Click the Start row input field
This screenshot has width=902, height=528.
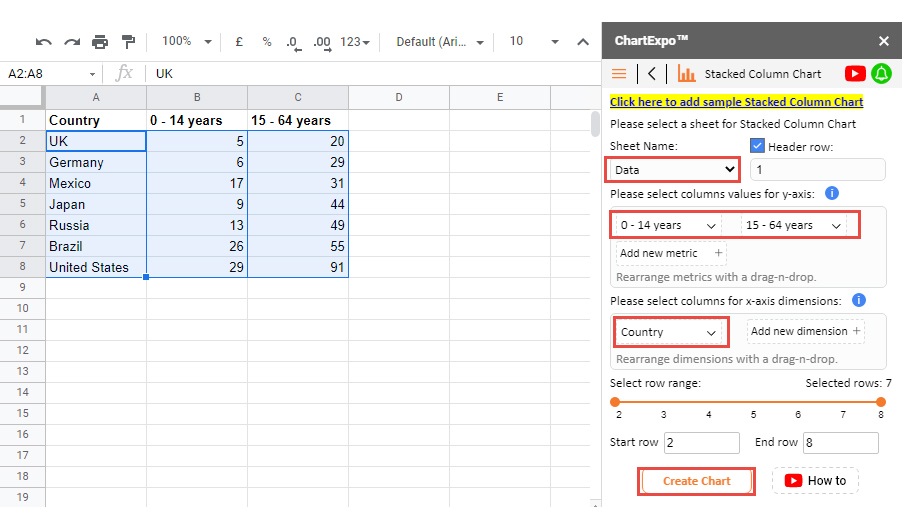(702, 443)
